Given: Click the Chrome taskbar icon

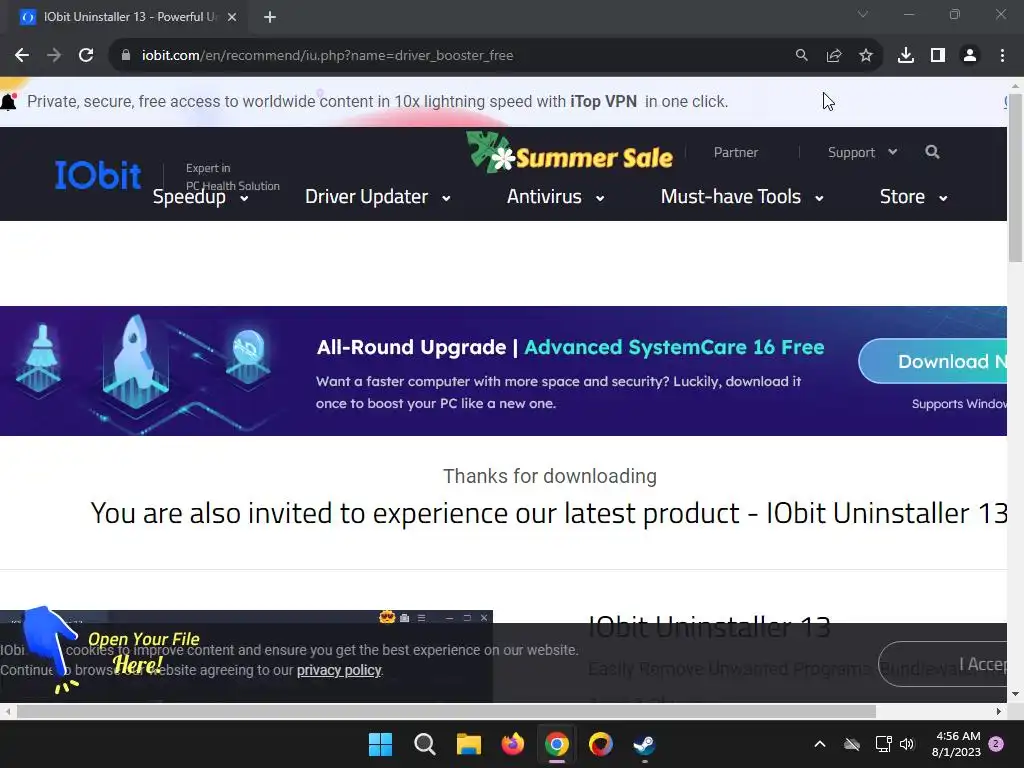Looking at the screenshot, I should [556, 744].
